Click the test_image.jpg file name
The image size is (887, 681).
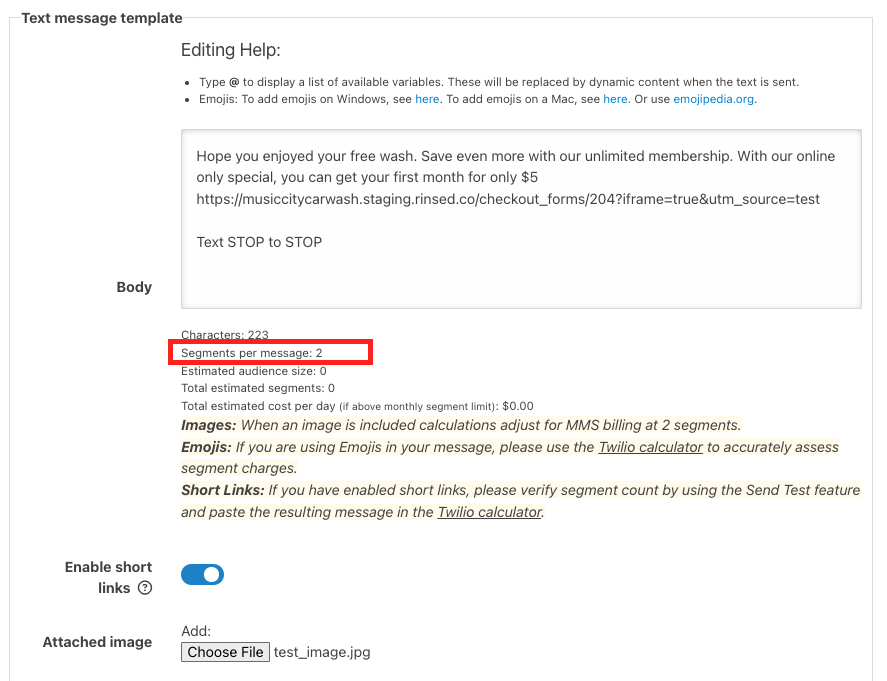[322, 652]
